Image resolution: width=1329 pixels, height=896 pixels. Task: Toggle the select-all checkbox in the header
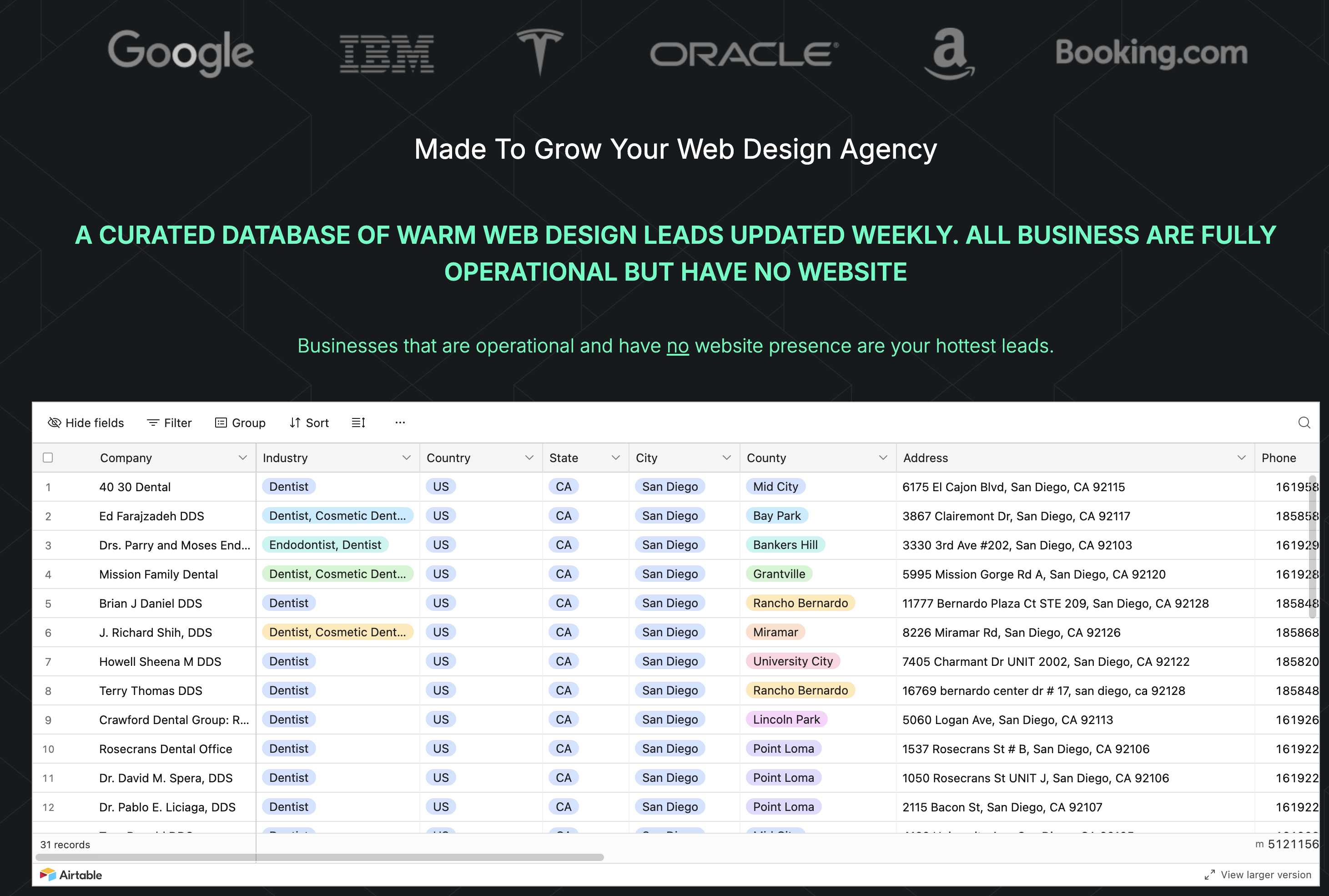(48, 458)
